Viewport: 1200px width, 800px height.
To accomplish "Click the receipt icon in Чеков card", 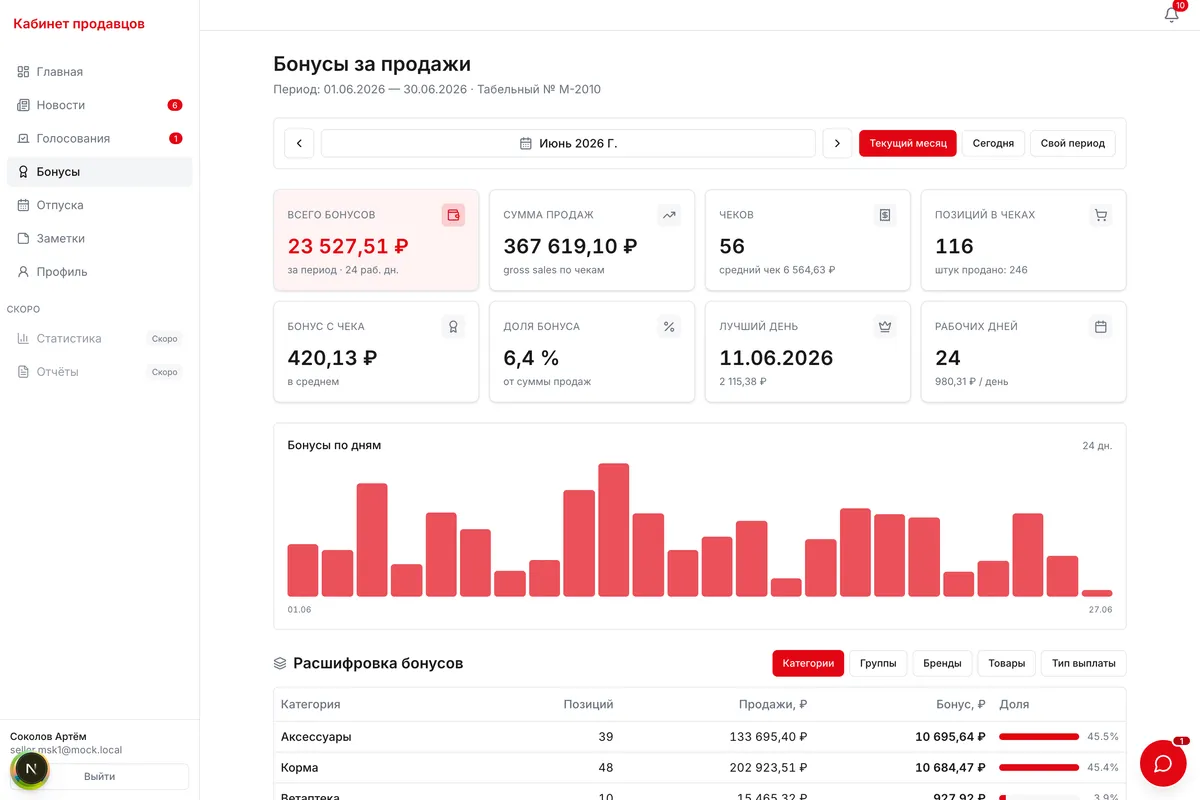I will click(885, 215).
